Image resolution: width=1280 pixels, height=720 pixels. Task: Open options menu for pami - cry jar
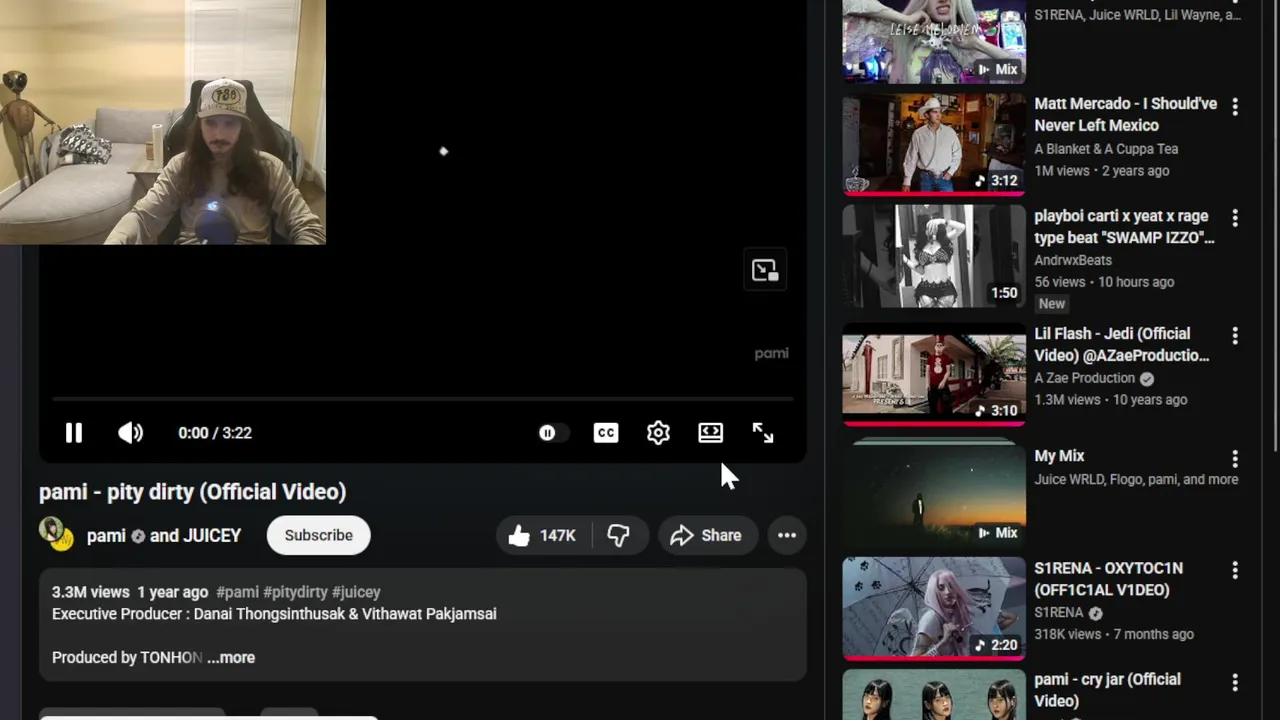pyautogui.click(x=1235, y=682)
